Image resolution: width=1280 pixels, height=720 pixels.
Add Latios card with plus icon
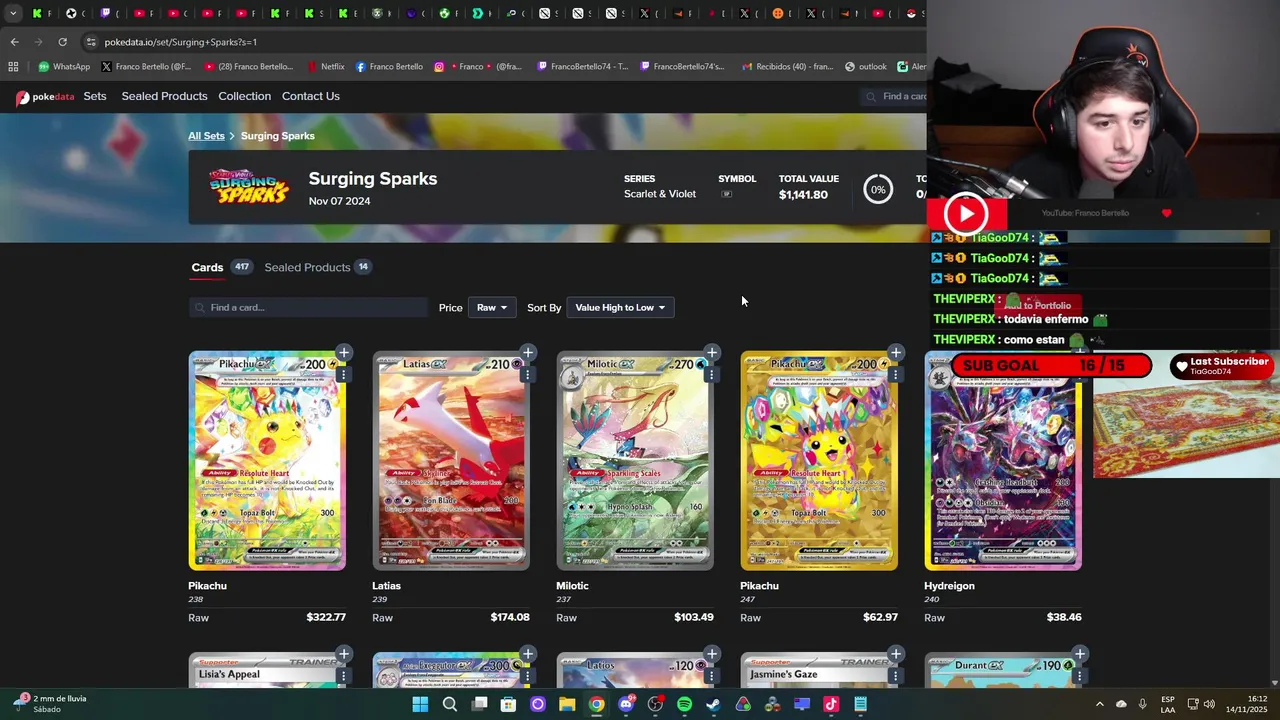pos(712,654)
